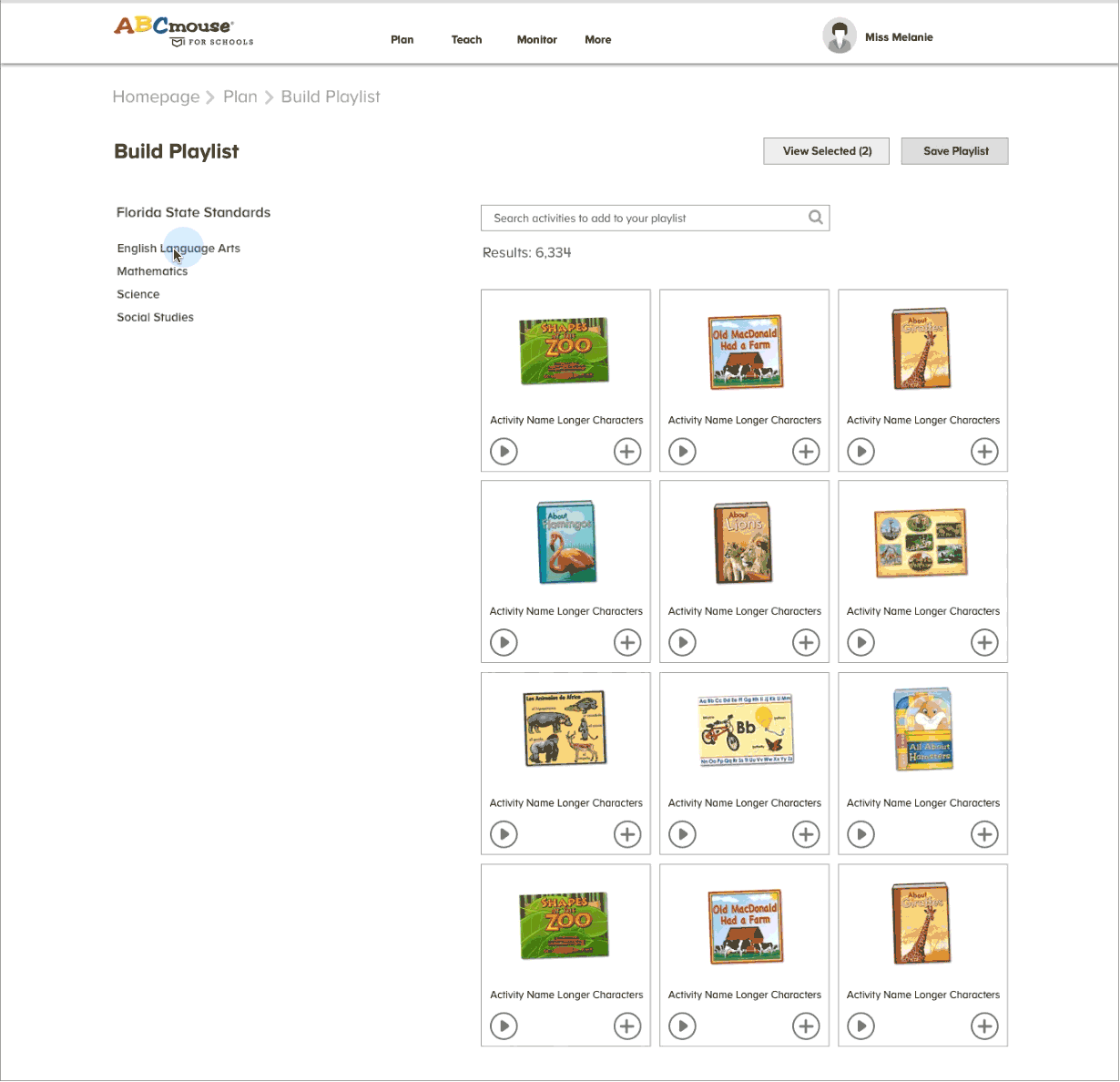This screenshot has height=1082, width=1120.
Task: Play bottom-row Shapes at the Zoo activity
Action: point(504,1026)
